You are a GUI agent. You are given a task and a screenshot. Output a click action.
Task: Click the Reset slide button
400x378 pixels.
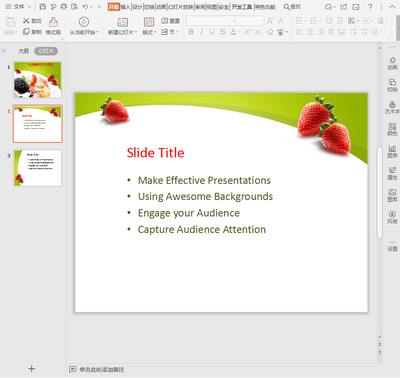click(x=170, y=21)
